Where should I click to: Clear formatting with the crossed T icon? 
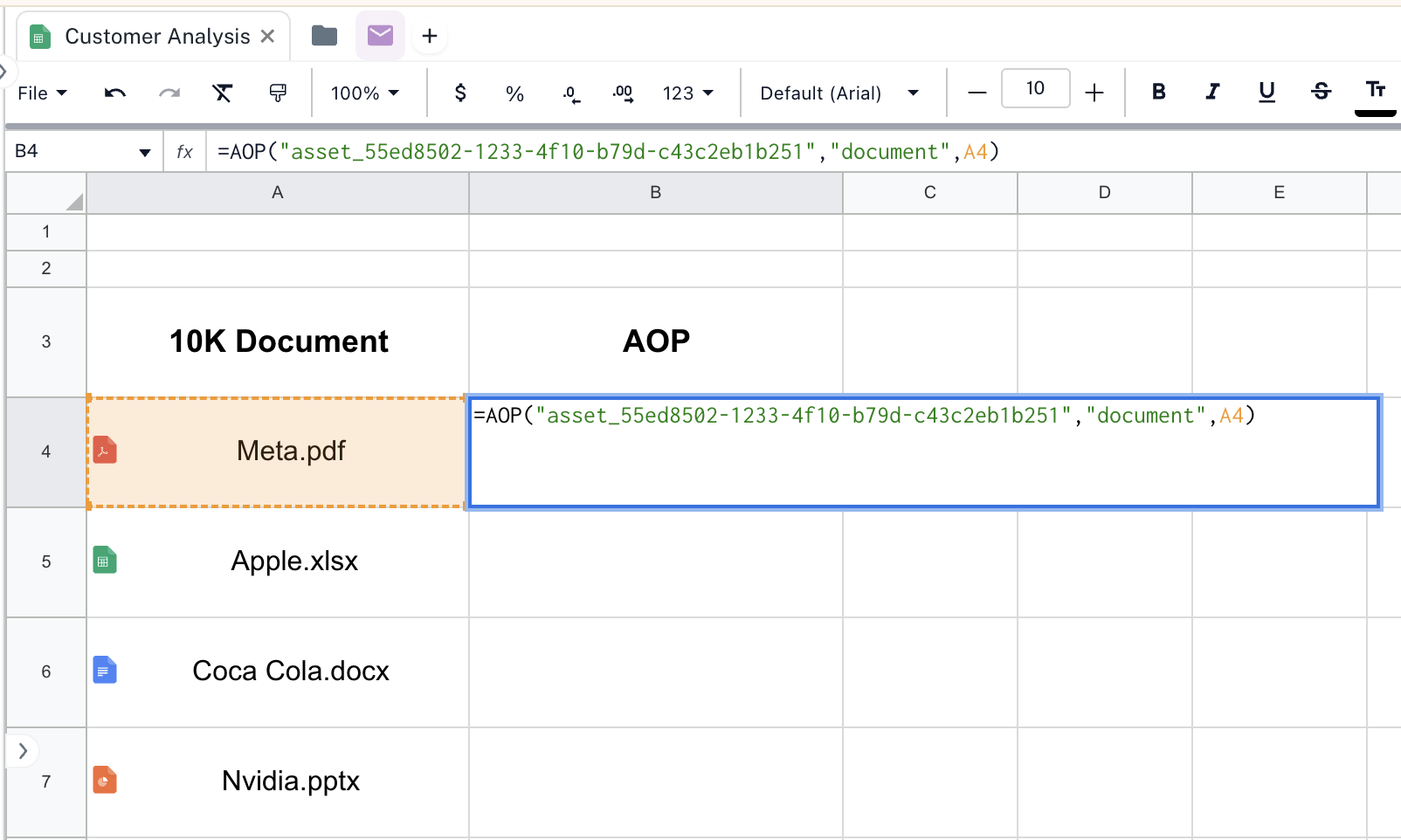(223, 93)
